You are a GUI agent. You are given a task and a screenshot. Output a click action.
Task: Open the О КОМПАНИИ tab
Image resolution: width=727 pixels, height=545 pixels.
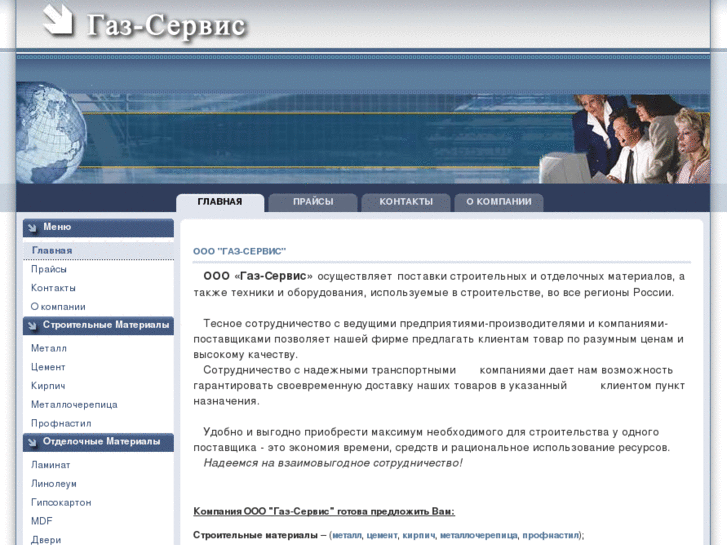(x=499, y=202)
